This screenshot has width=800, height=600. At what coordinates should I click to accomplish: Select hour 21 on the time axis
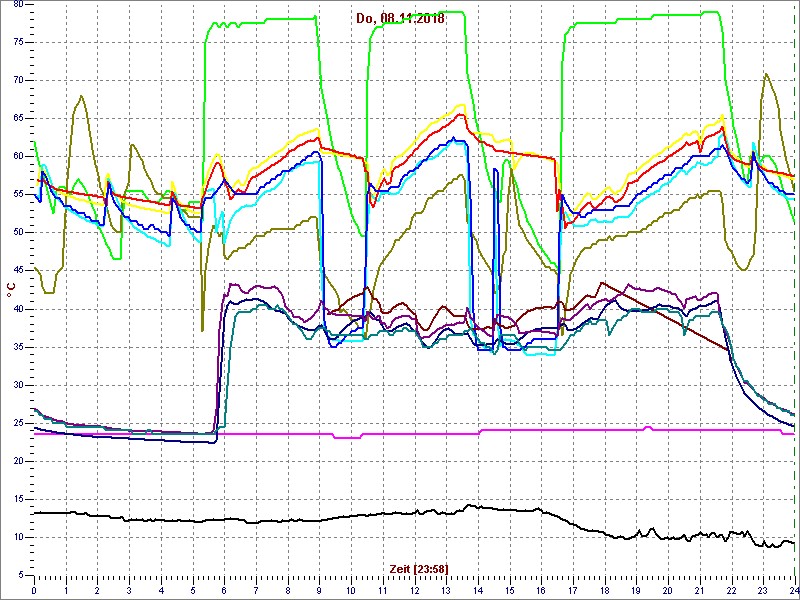699,589
